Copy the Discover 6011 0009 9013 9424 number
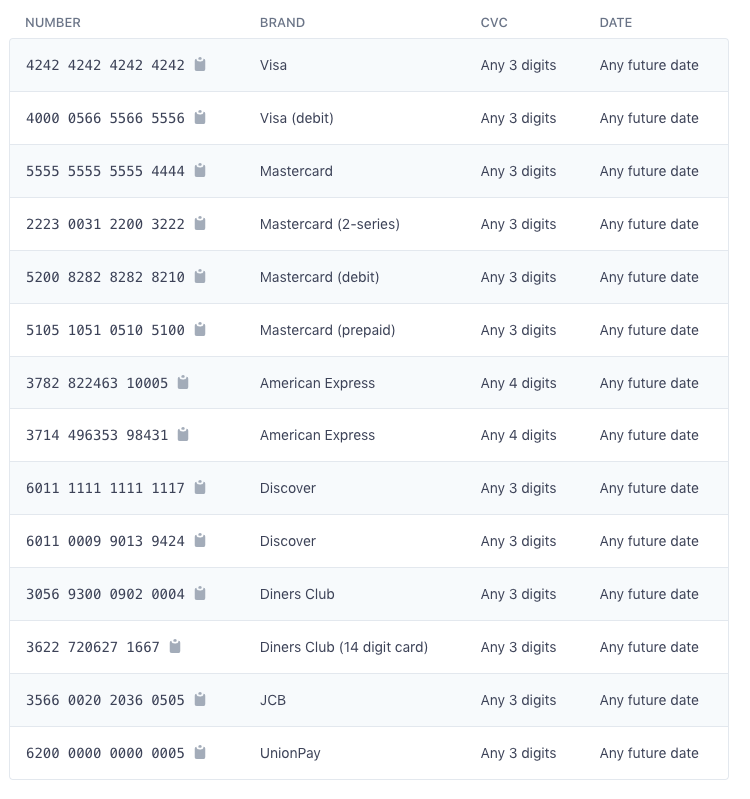The image size is (750, 799). pyautogui.click(x=200, y=540)
